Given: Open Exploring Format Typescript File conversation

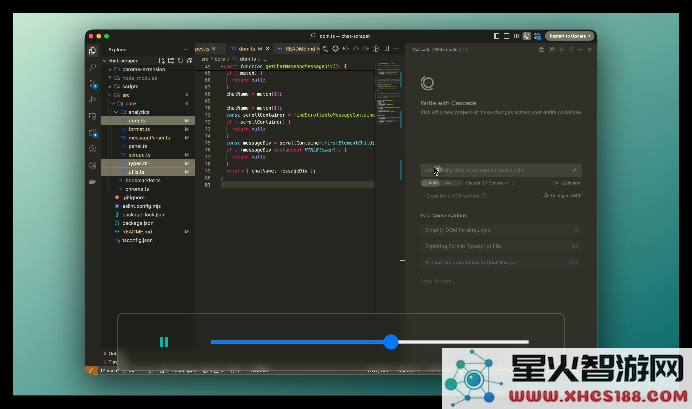Looking at the screenshot, I should (501, 246).
